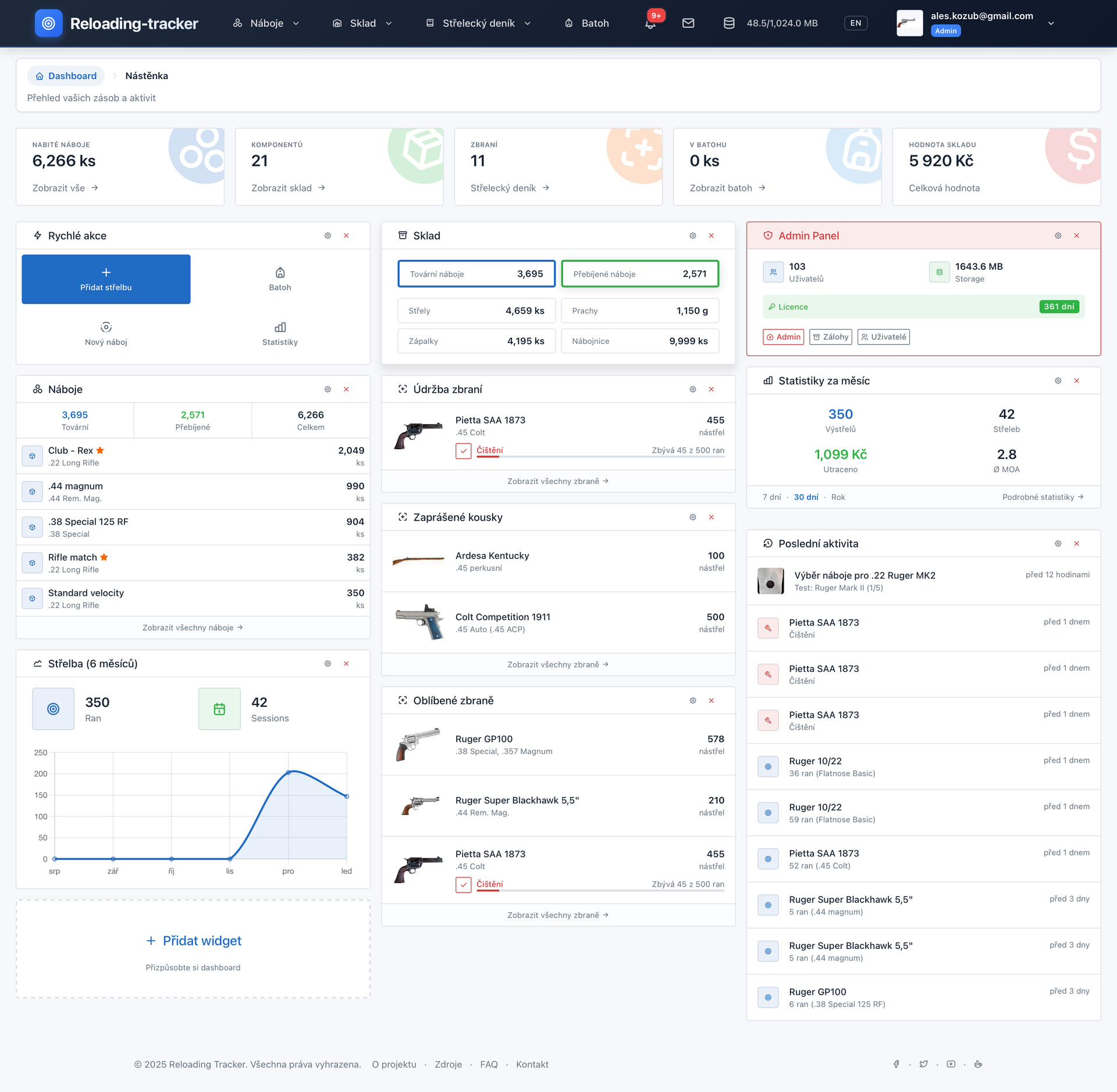Open user account dropdown chevron
This screenshot has width=1117, height=1092.
pyautogui.click(x=1051, y=24)
